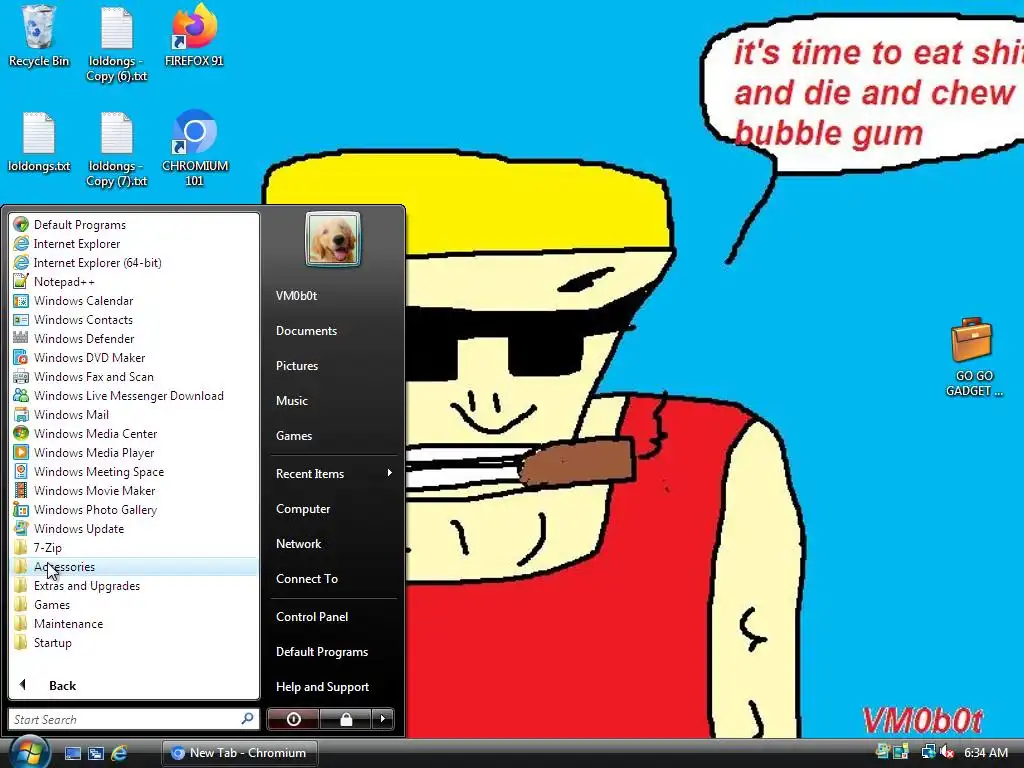Click the power button in Start menu
This screenshot has height=768, width=1024.
click(293, 719)
